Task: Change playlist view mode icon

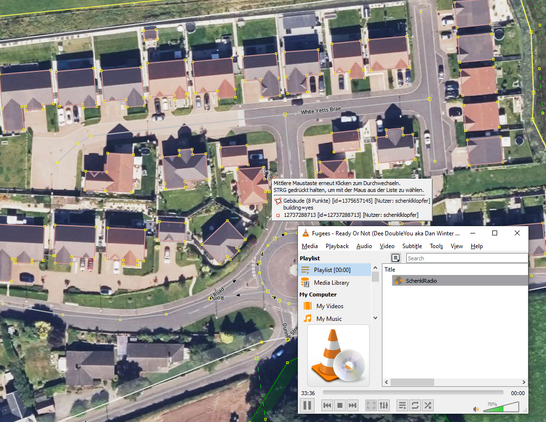Action: (x=395, y=258)
